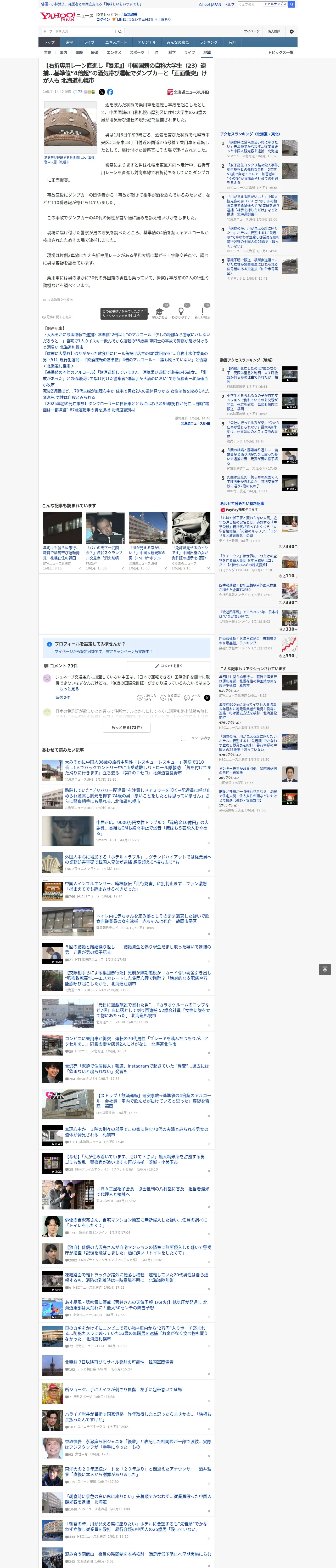Click the Yahoo! JAPAN top link
Image resolution: width=336 pixels, height=1568 pixels.
[x=210, y=4]
